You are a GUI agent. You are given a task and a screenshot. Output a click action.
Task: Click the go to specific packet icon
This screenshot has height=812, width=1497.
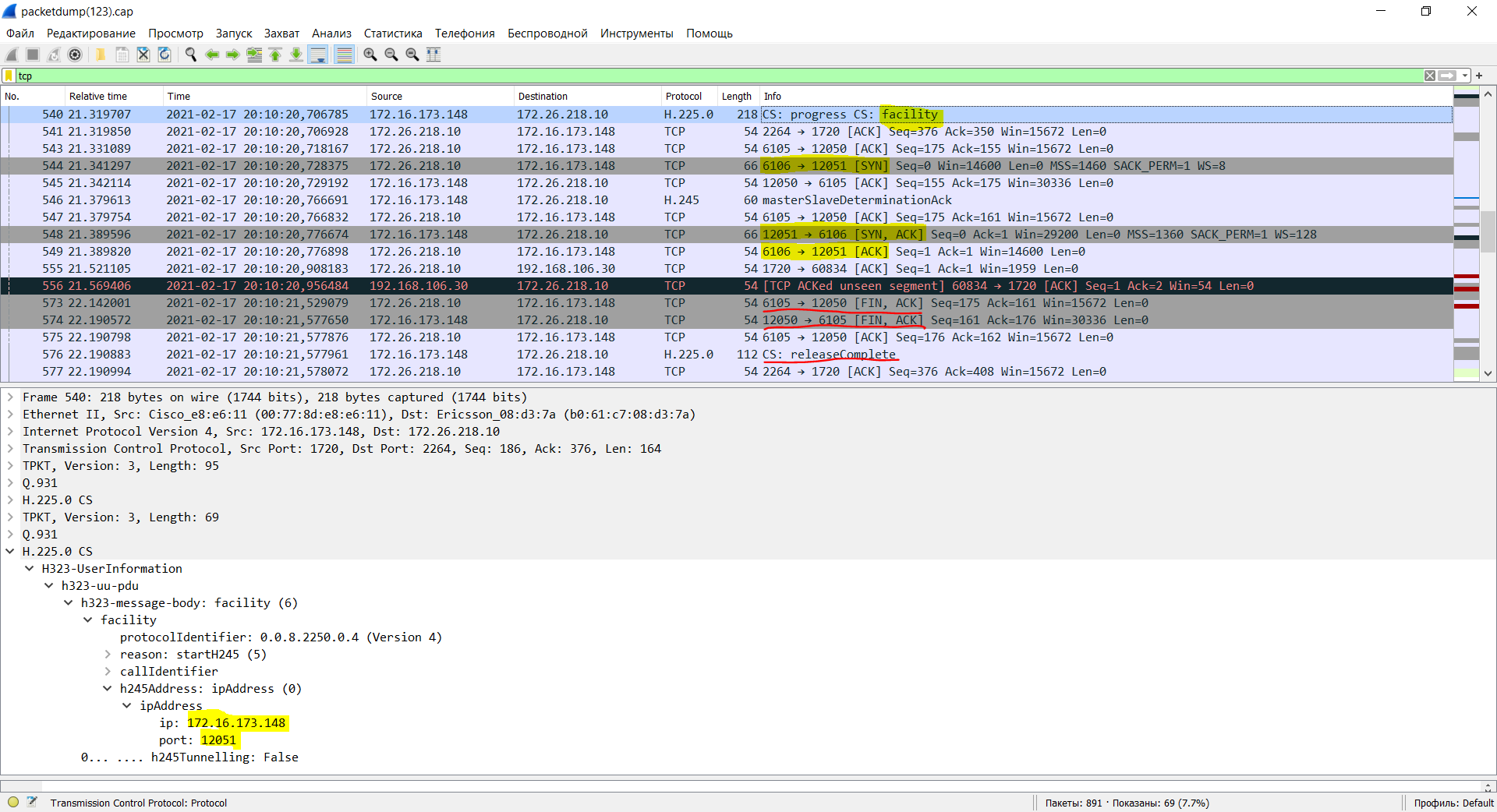point(254,55)
